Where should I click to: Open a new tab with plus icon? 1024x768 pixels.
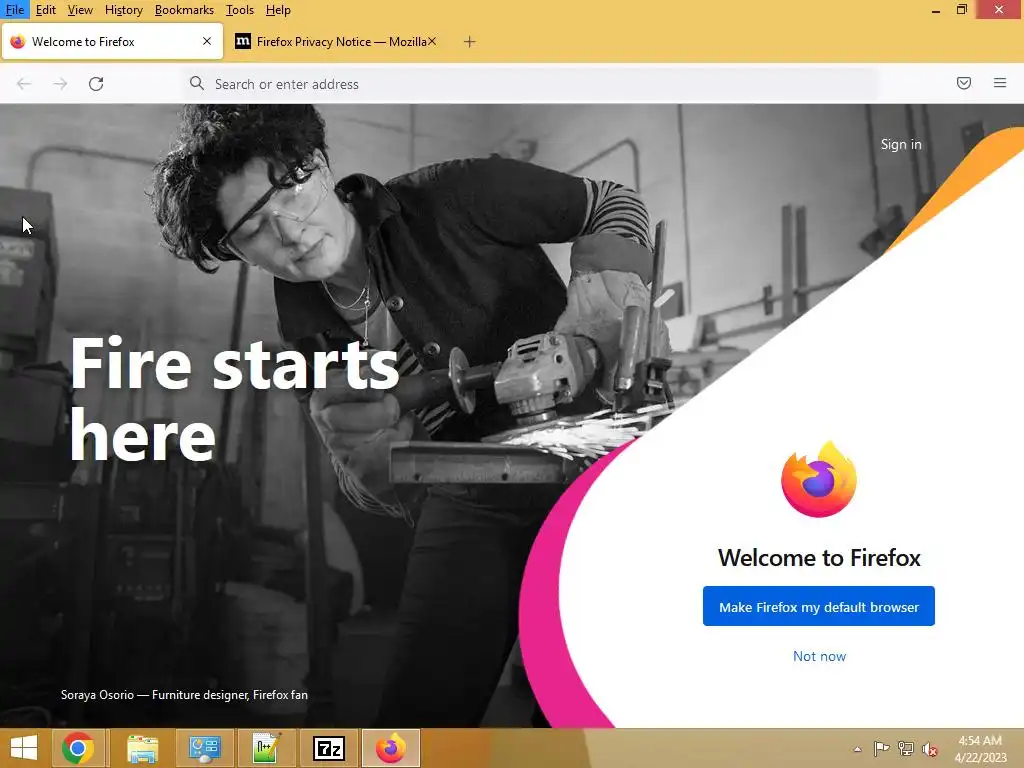pos(470,42)
